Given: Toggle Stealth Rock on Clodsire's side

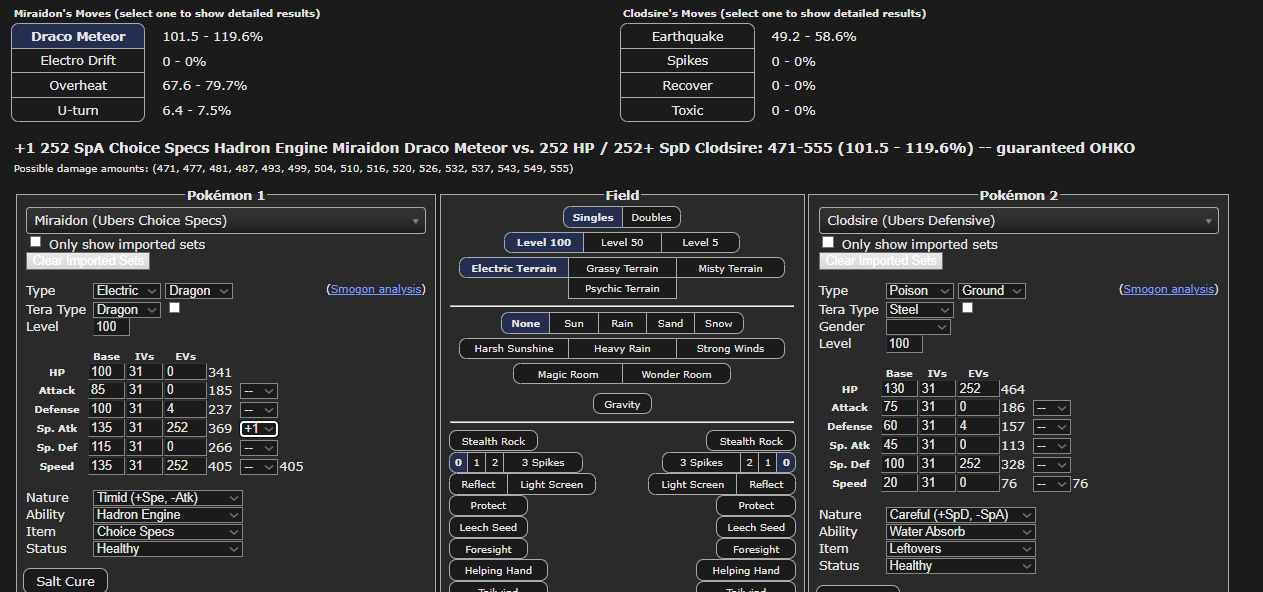Looking at the screenshot, I should tap(751, 441).
